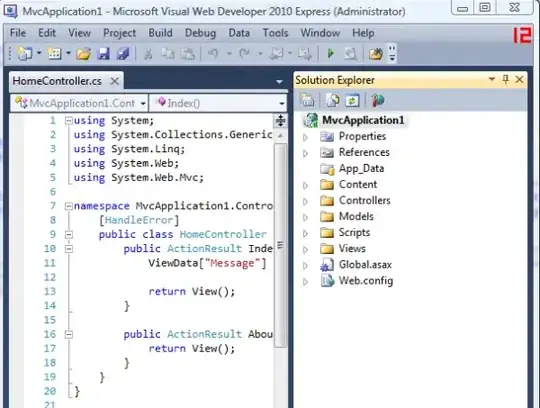540x408 pixels.
Task: Toggle auto-hide pin on Solution Explorer
Action: pyautogui.click(x=505, y=80)
